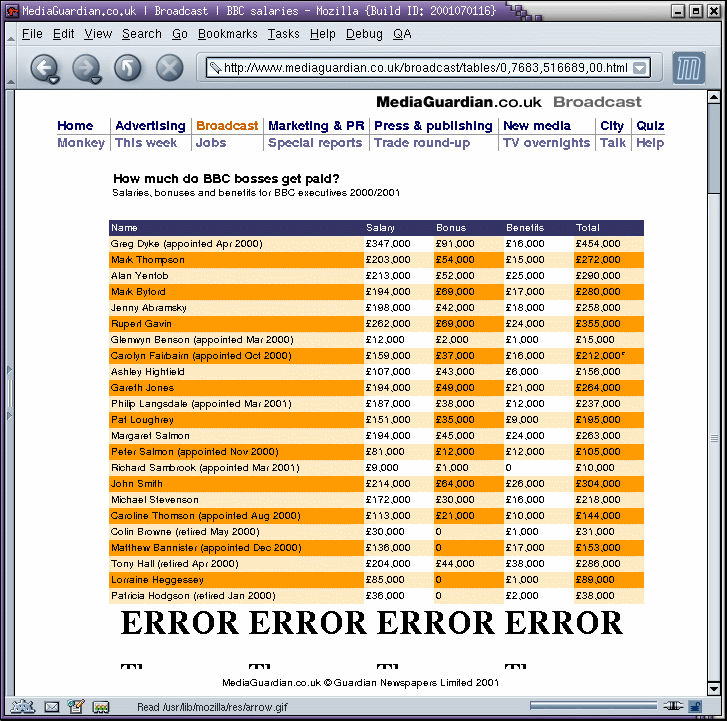The width and height of the screenshot is (727, 721).
Task: Open the Marketing & PR link
Action: pyautogui.click(x=316, y=126)
